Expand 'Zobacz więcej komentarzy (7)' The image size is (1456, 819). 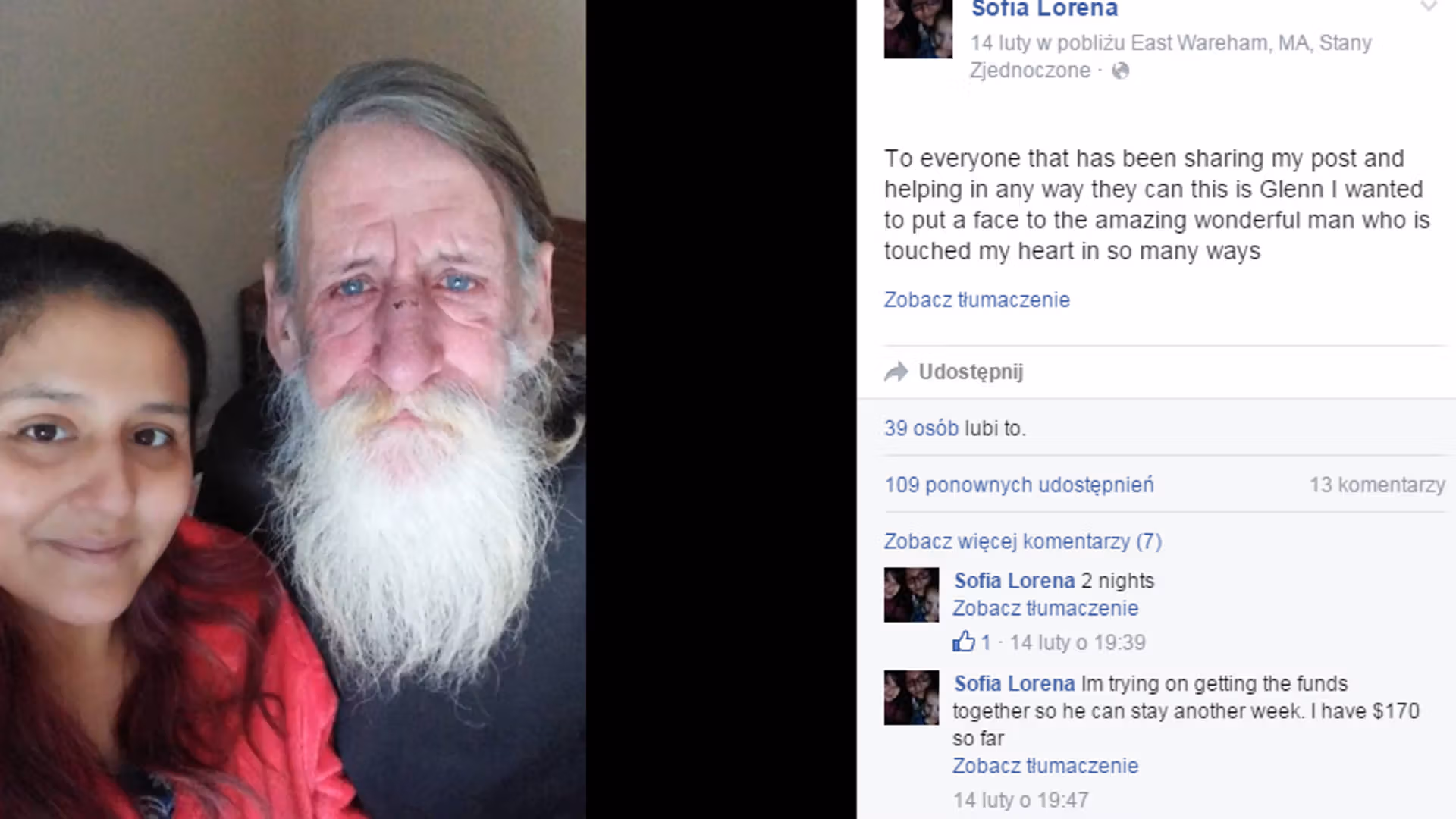1022,541
